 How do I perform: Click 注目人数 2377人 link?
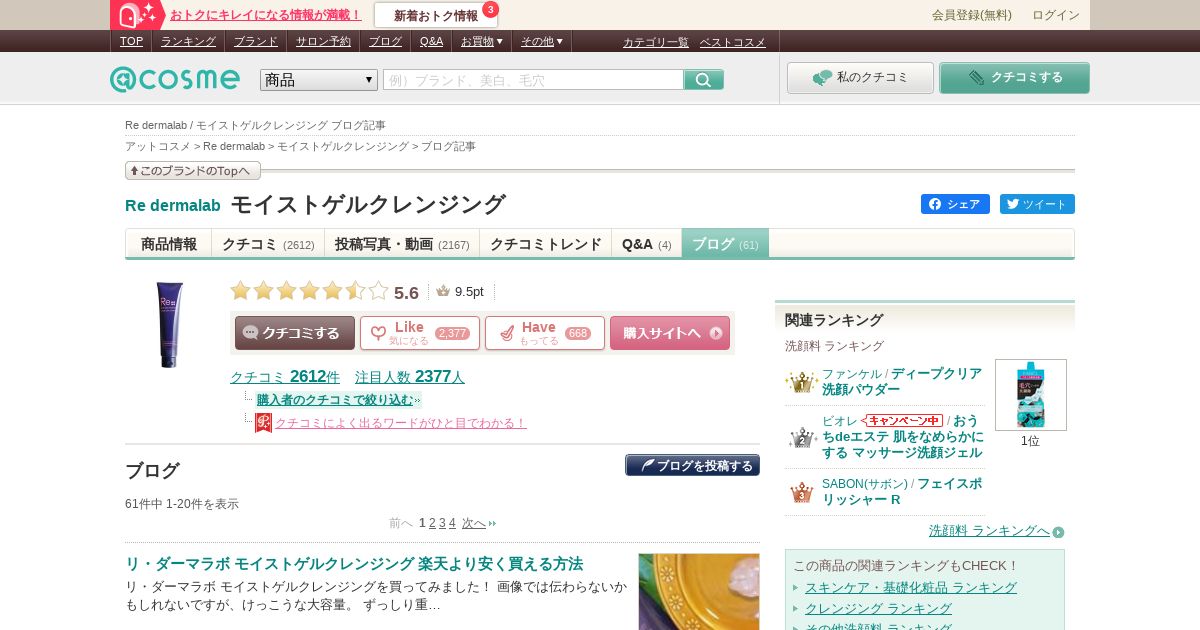click(x=410, y=377)
